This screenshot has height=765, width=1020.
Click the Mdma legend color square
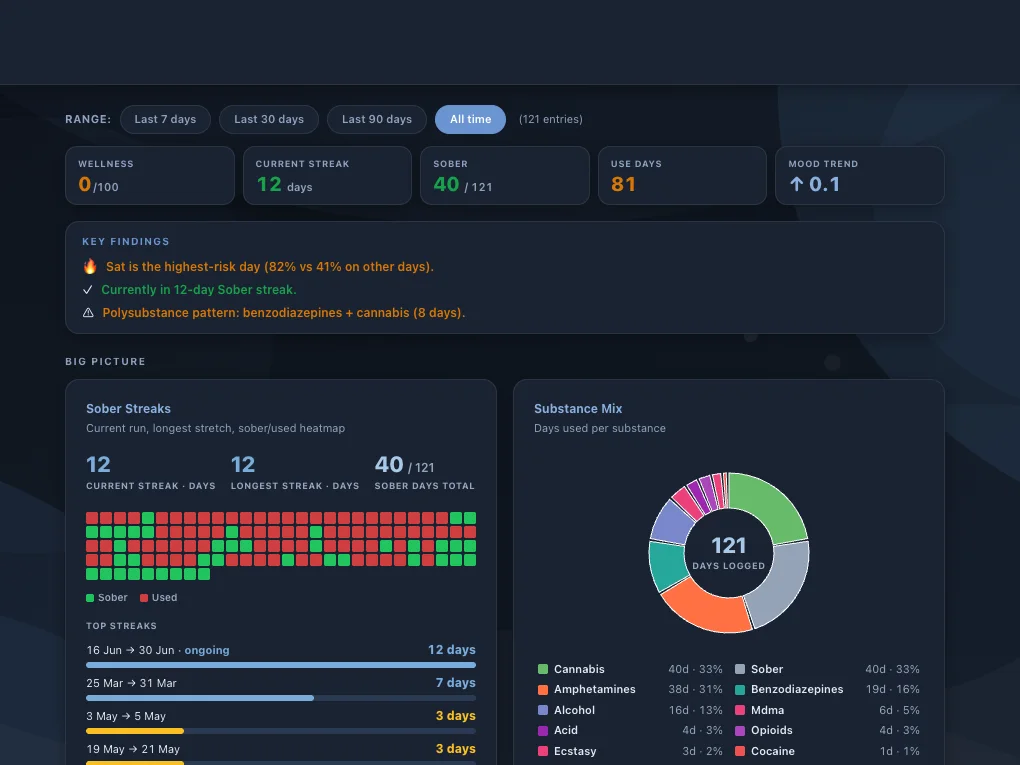click(x=740, y=710)
